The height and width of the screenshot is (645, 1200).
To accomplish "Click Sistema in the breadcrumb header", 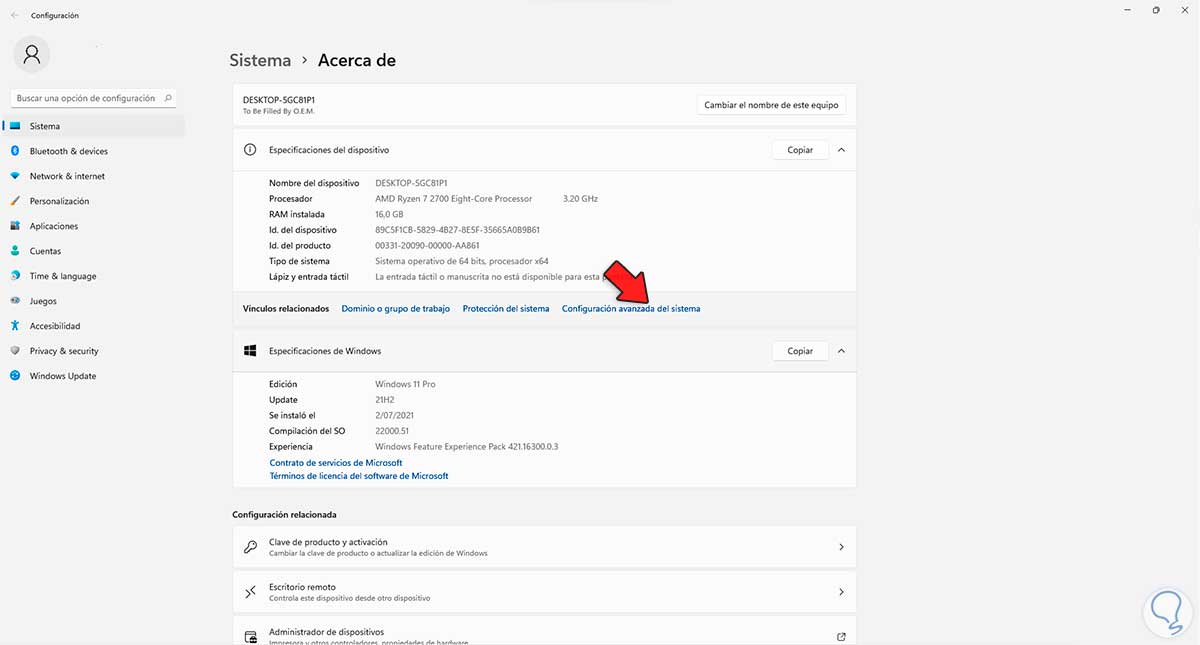I will pos(260,60).
